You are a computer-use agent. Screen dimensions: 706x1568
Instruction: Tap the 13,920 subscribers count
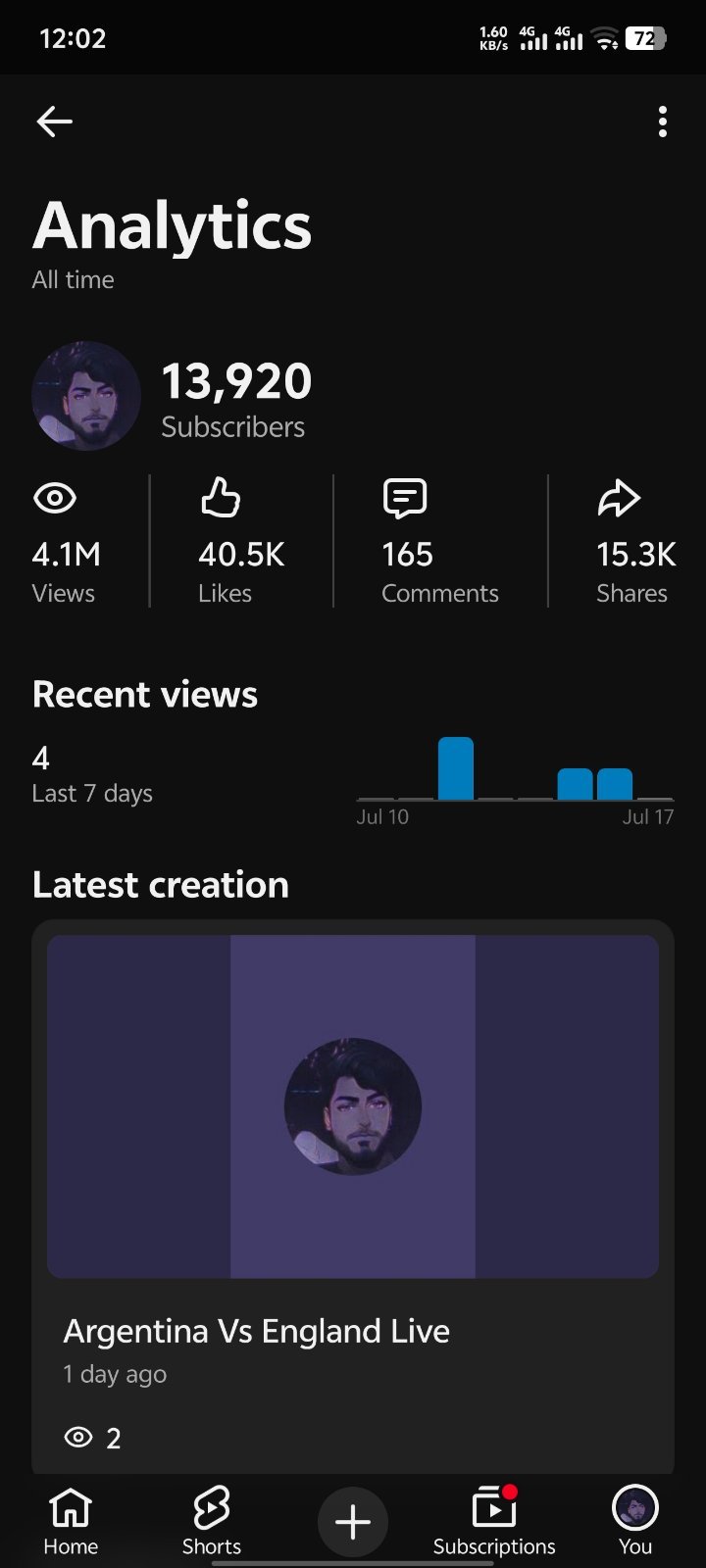click(x=236, y=381)
